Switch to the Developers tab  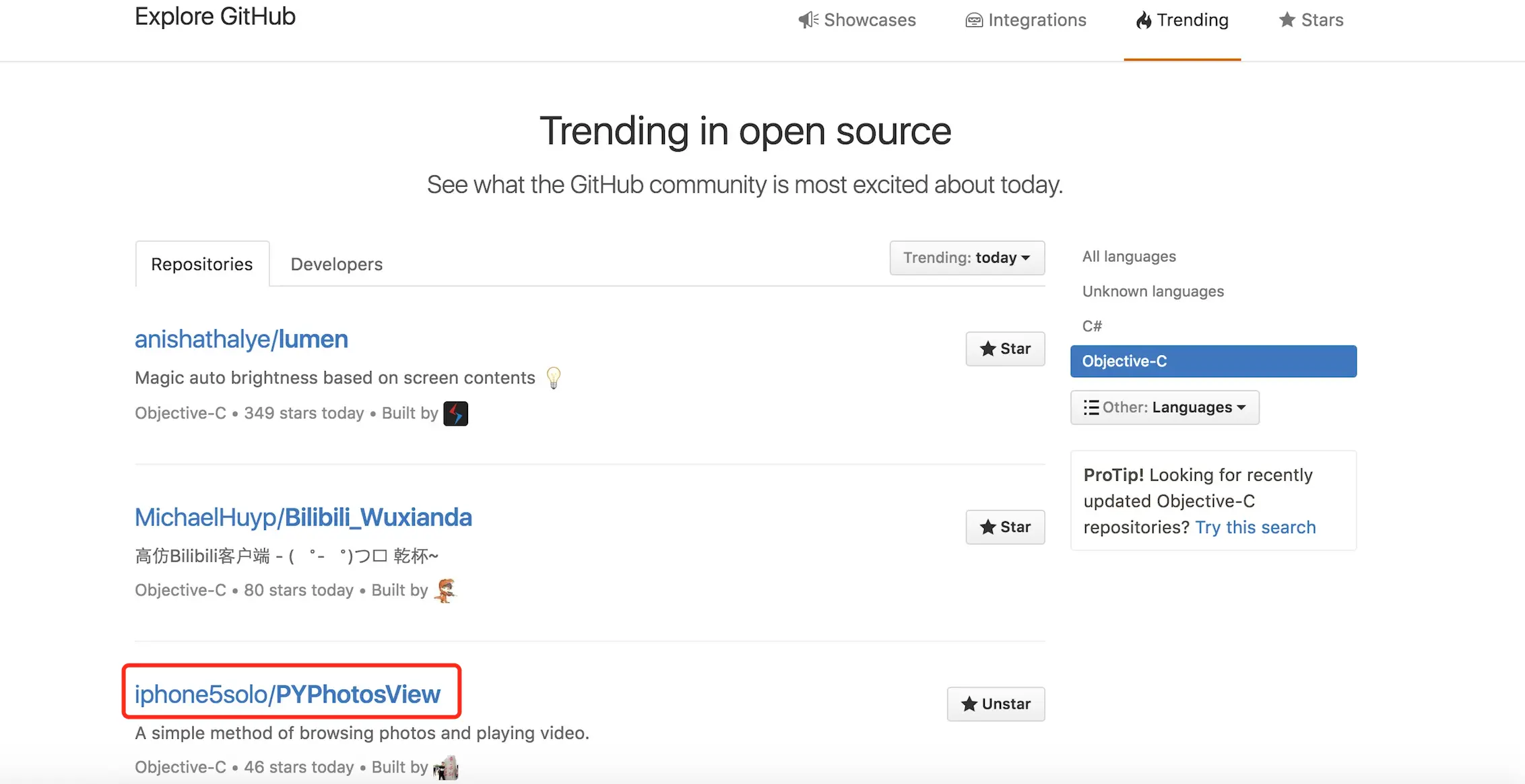pyautogui.click(x=336, y=264)
